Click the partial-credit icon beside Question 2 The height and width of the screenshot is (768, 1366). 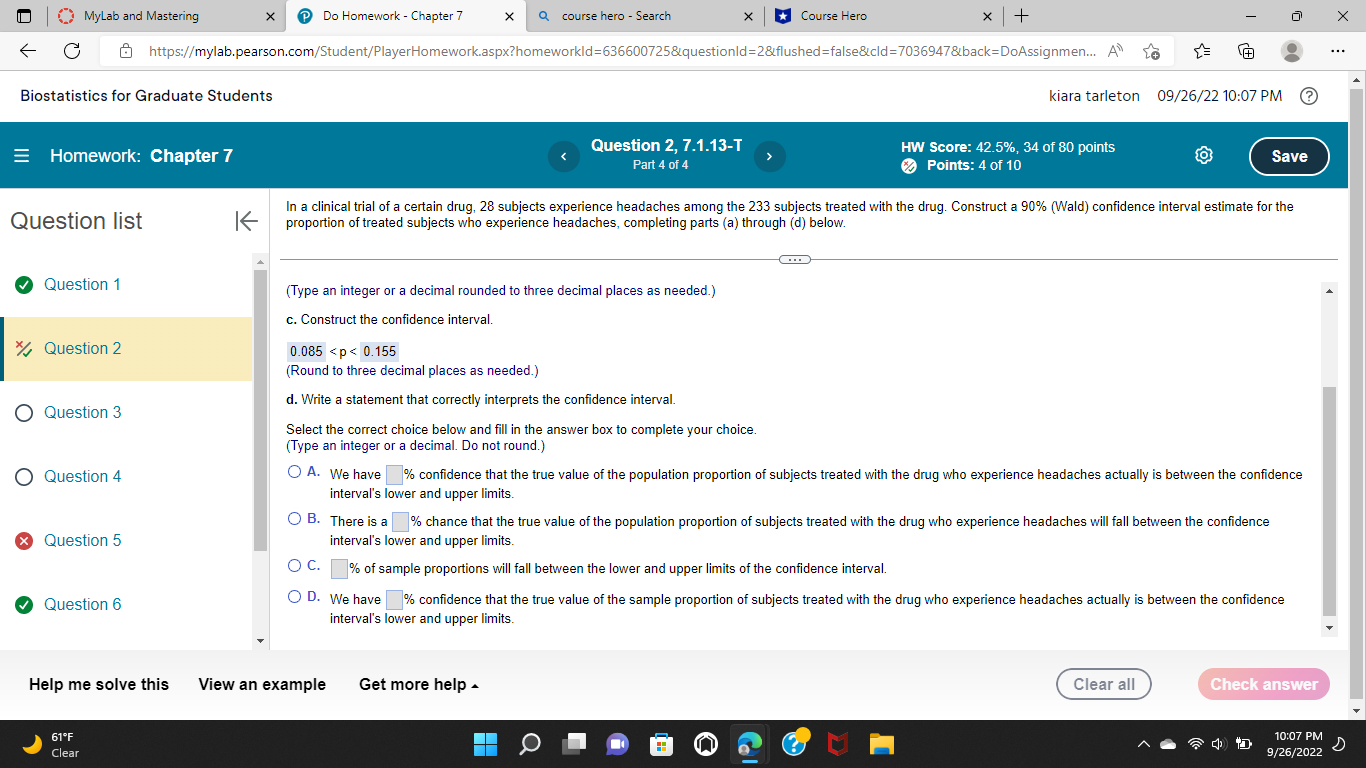coord(23,348)
